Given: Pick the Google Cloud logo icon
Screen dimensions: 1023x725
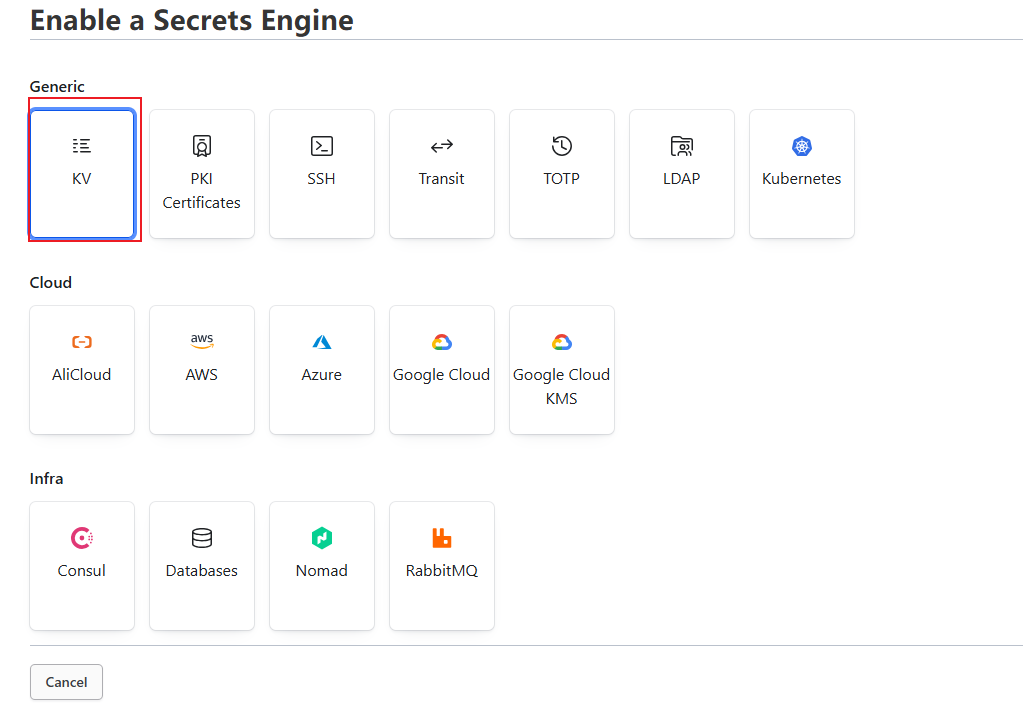Looking at the screenshot, I should [442, 342].
